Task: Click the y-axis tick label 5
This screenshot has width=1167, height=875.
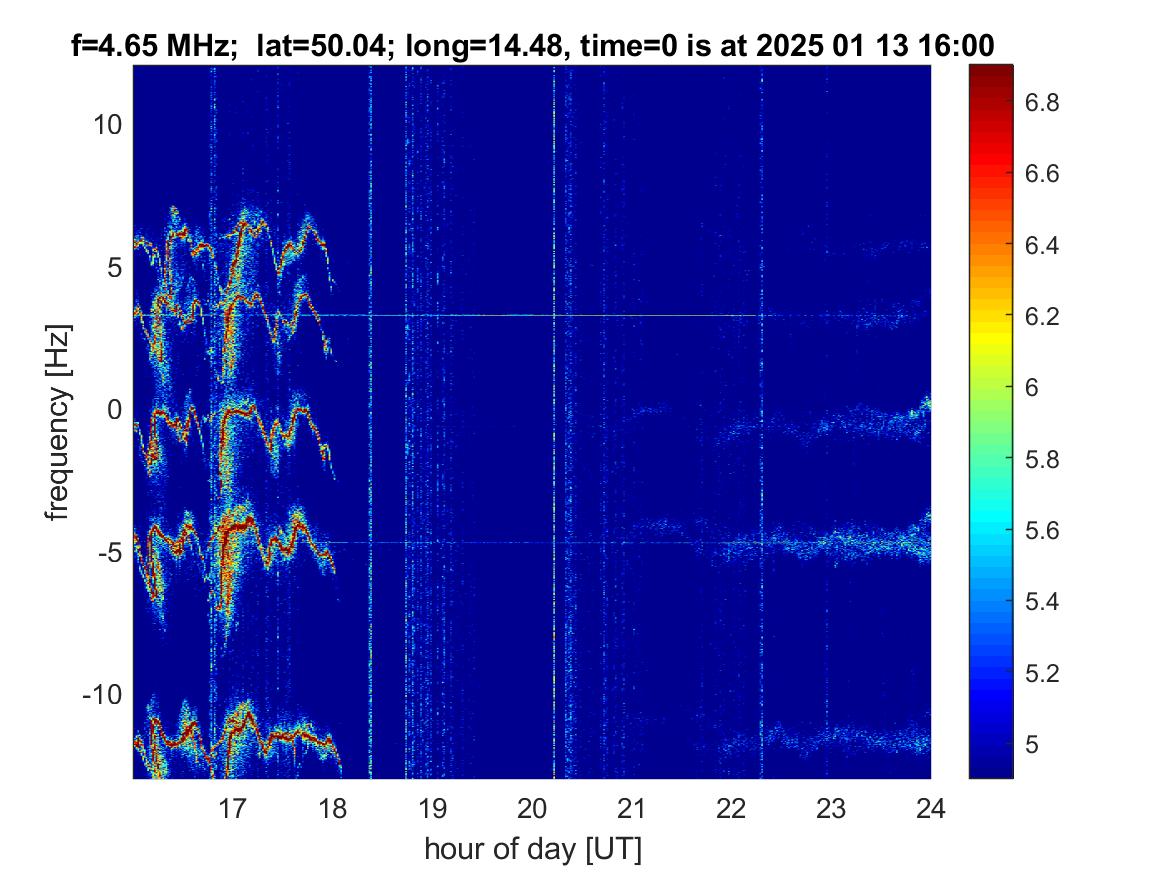Action: click(115, 267)
